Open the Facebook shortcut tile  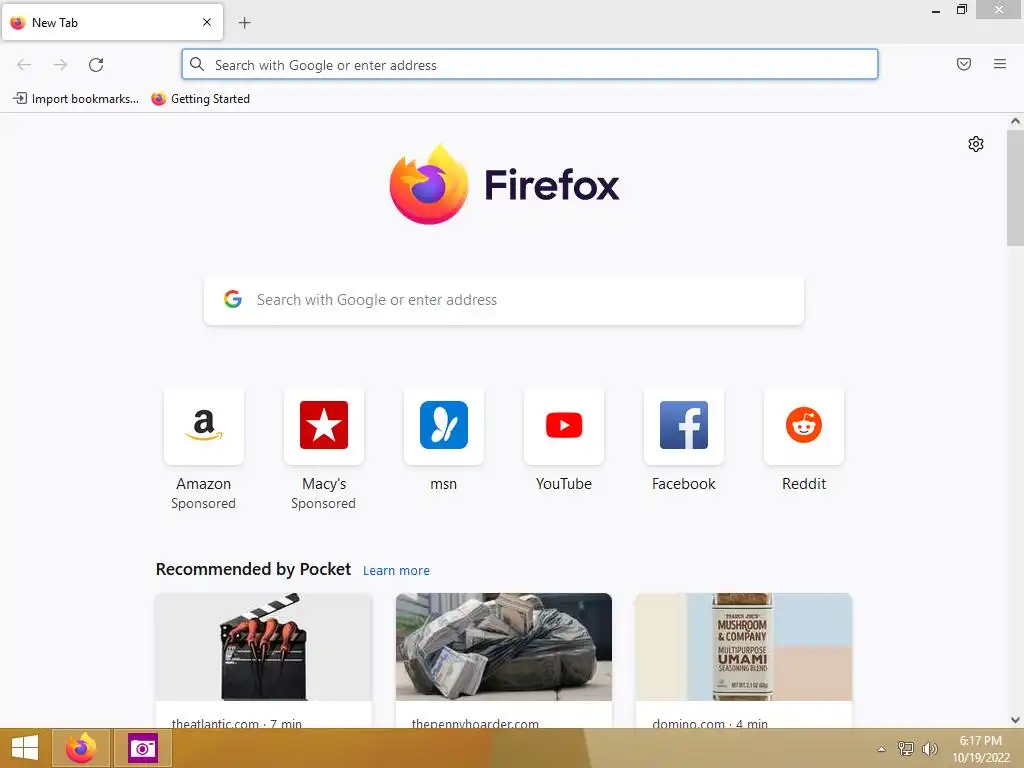[x=684, y=426]
